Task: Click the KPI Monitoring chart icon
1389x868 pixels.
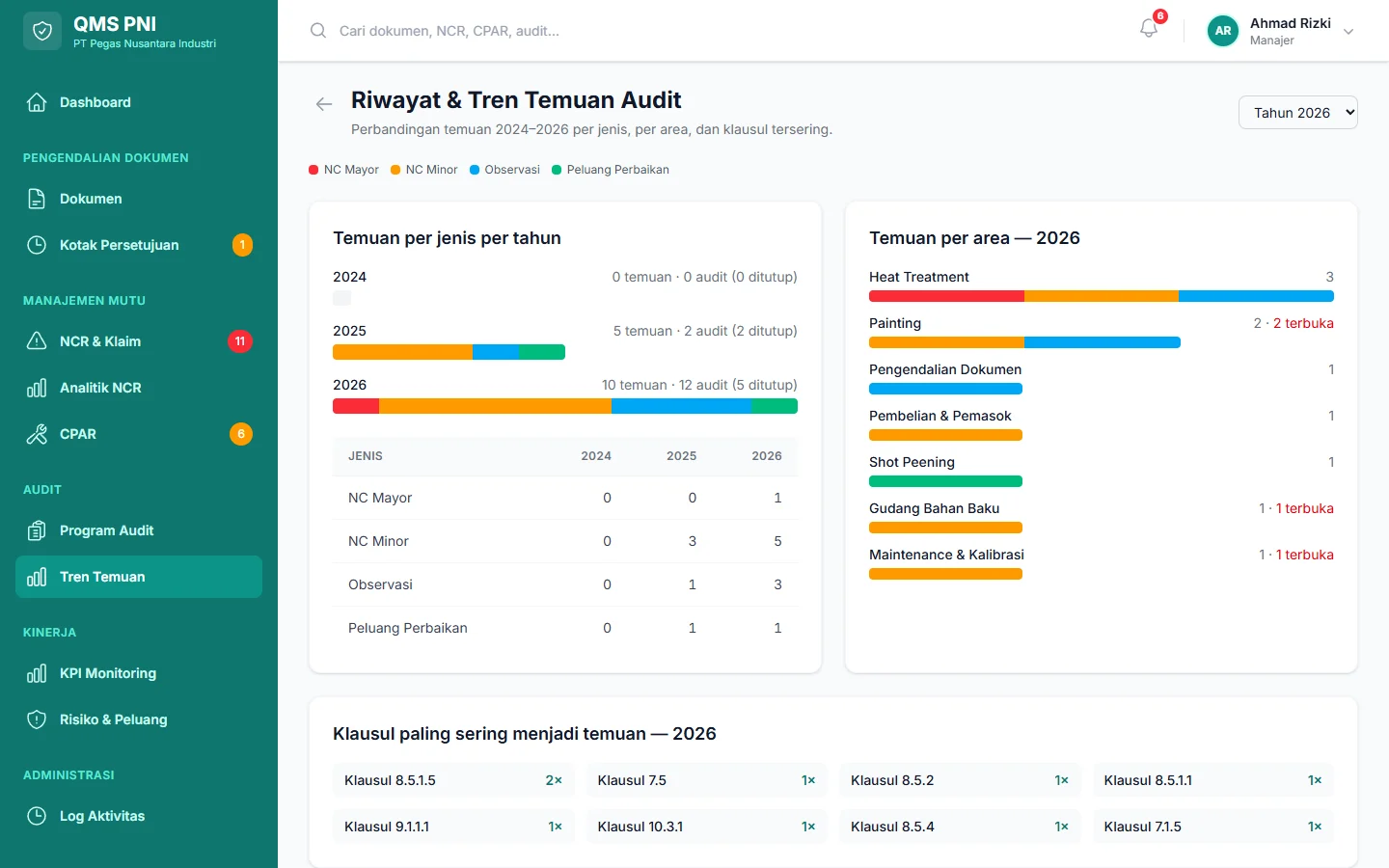Action: click(37, 673)
